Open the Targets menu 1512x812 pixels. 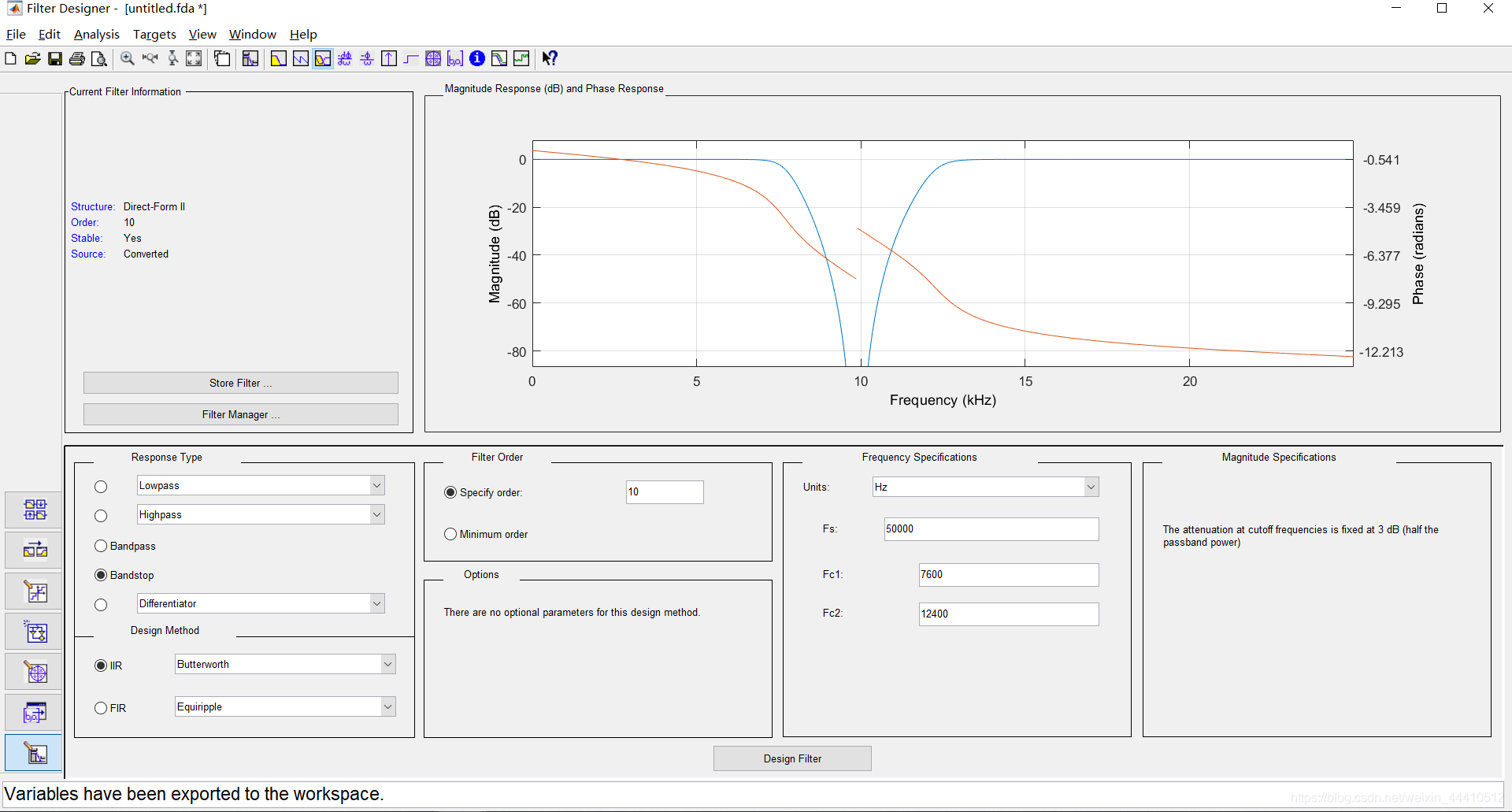[154, 34]
